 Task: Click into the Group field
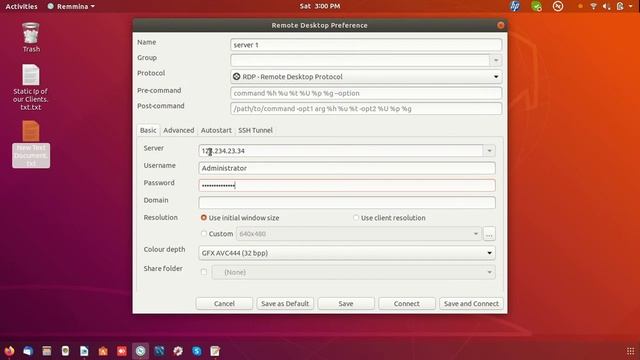(360, 60)
